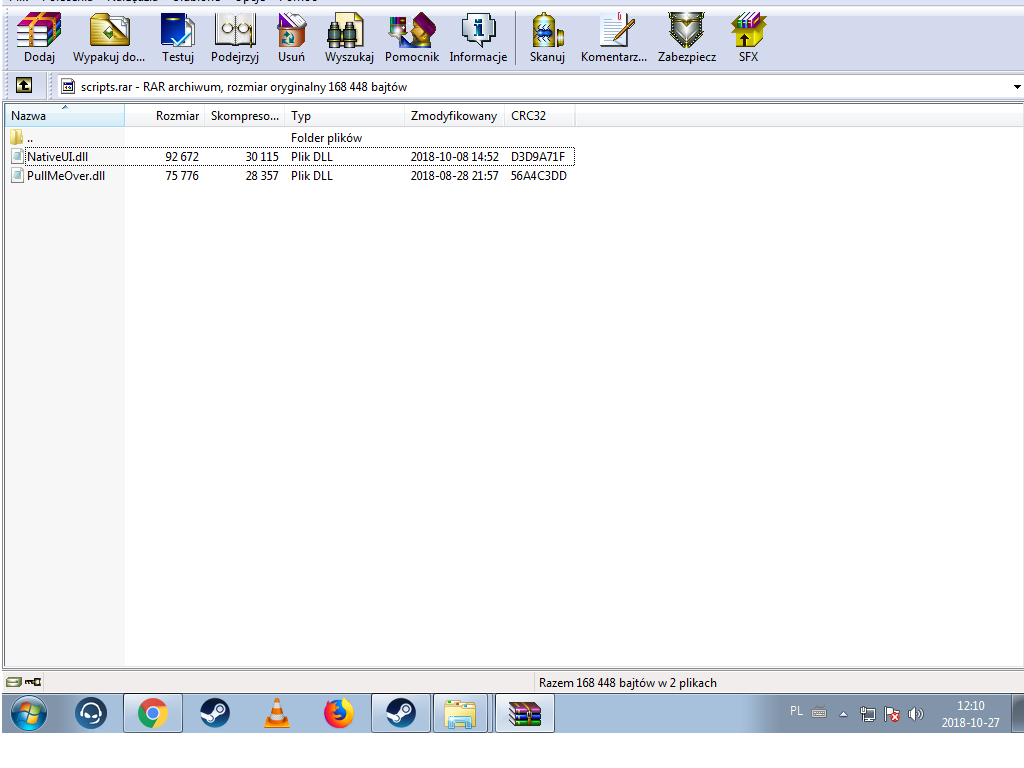The width and height of the screenshot is (1024, 768).
Task: Select the NativeUI.dll file
Action: click(57, 157)
